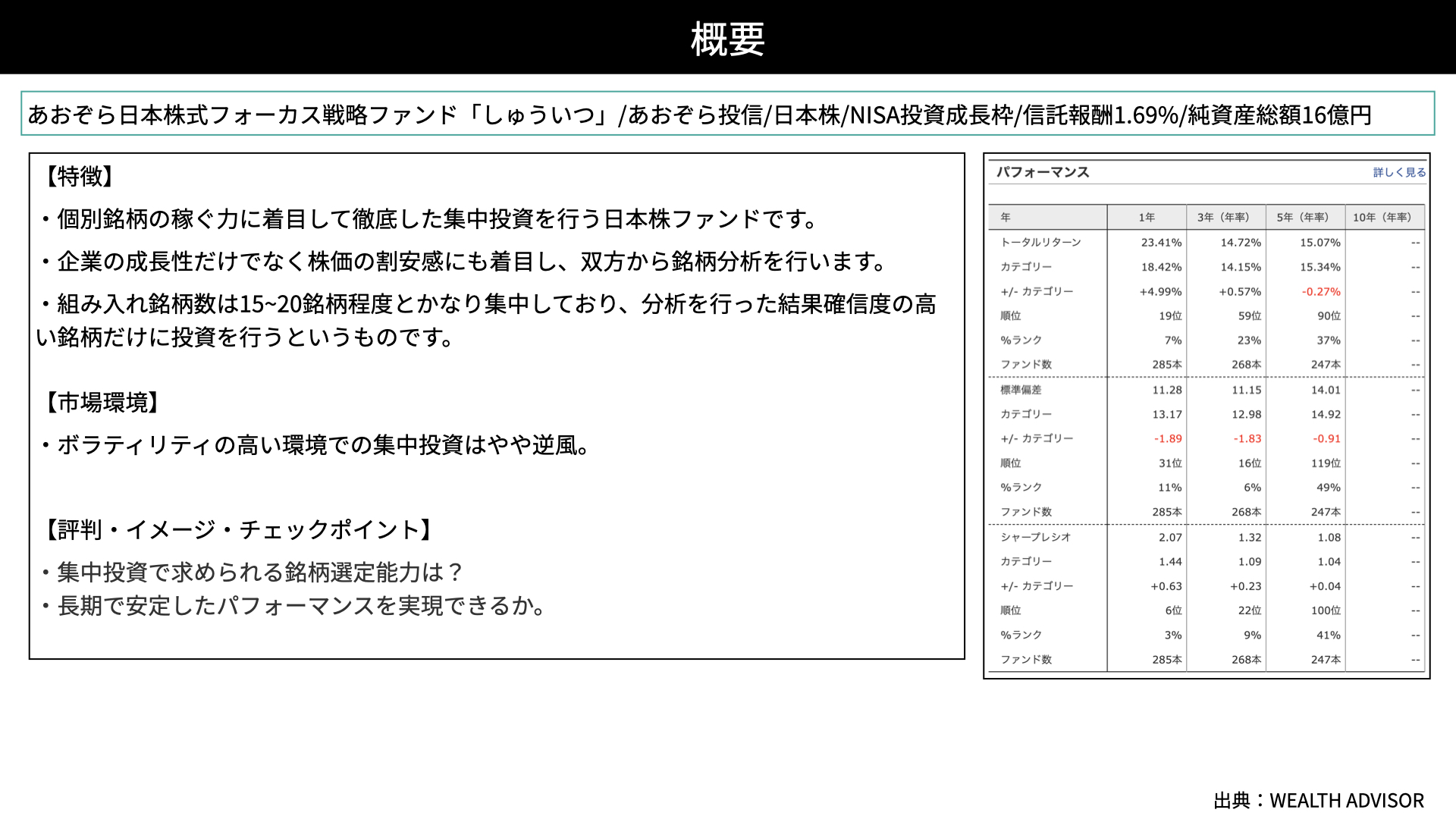This screenshot has height=819, width=1456.
Task: Click the bullet ボラティリティの高い環境での集中投資
Action: (x=315, y=445)
